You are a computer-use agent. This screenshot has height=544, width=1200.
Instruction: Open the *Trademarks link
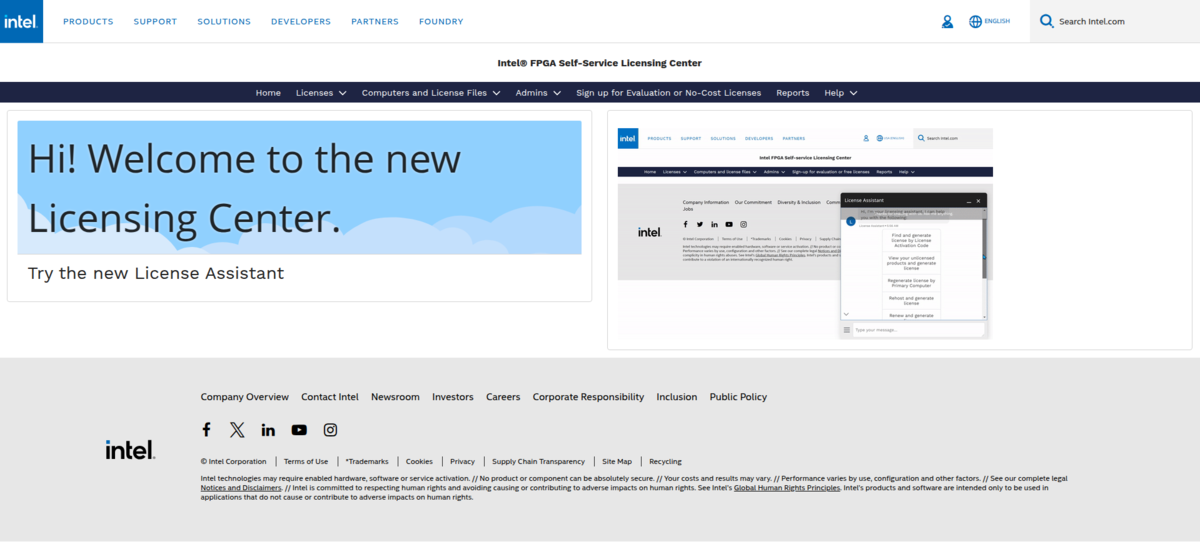pos(367,462)
